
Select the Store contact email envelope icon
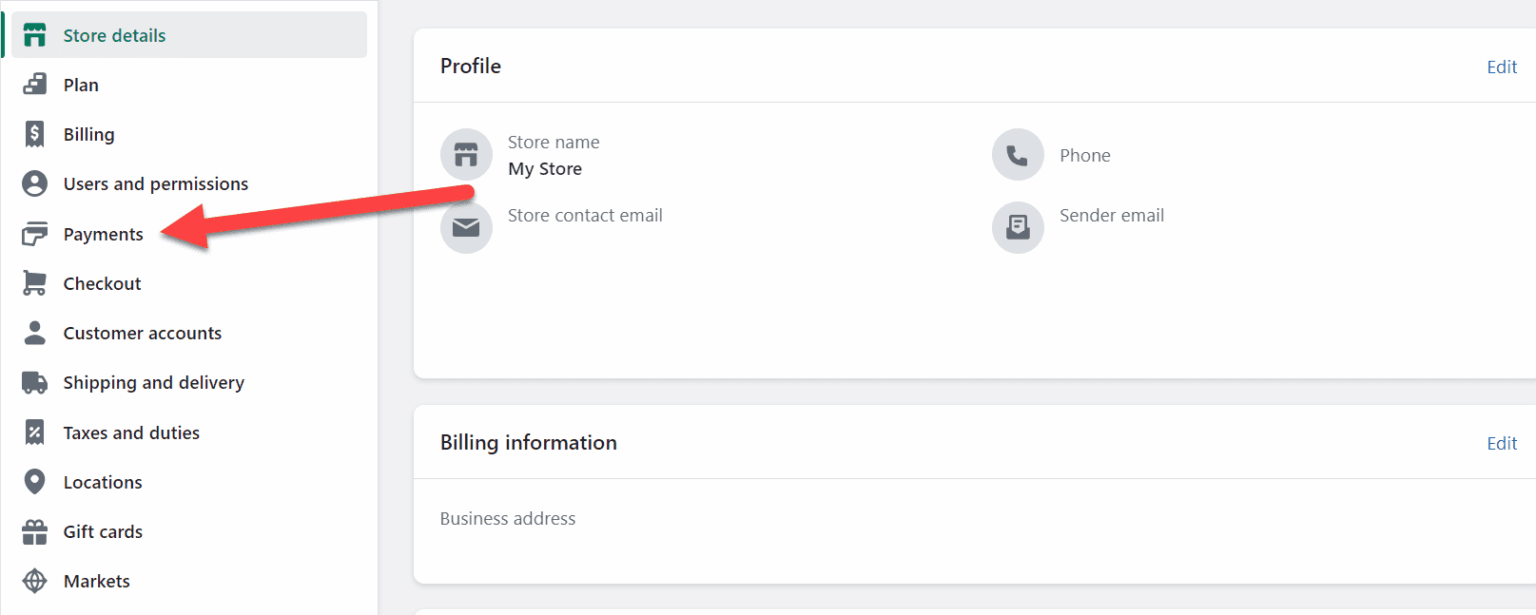tap(466, 227)
